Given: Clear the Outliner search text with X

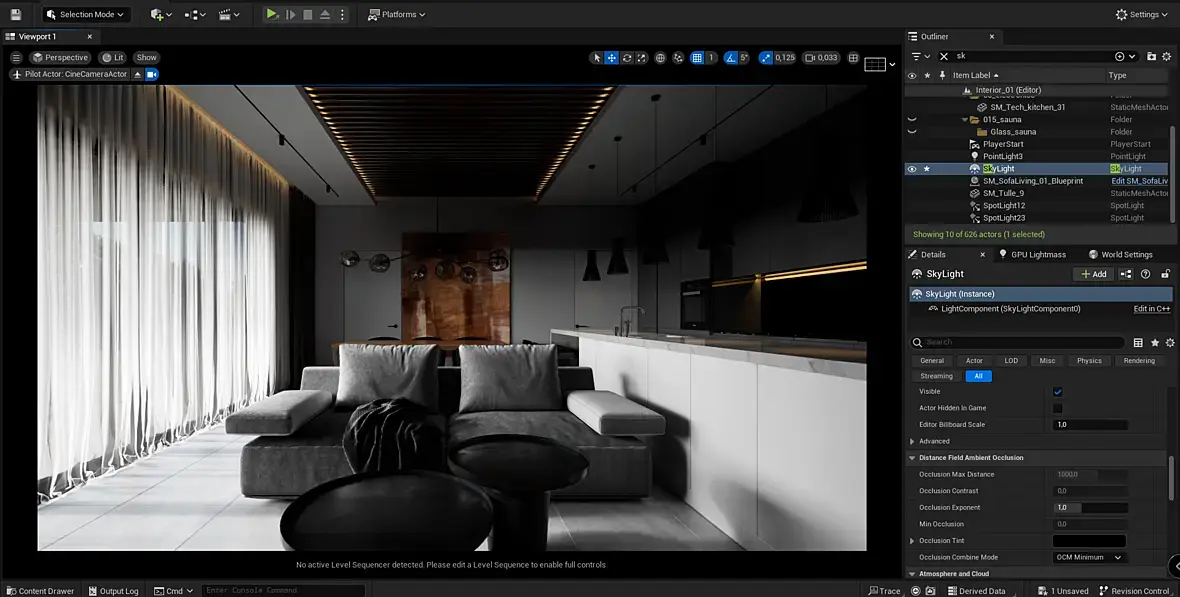Looking at the screenshot, I should point(944,56).
